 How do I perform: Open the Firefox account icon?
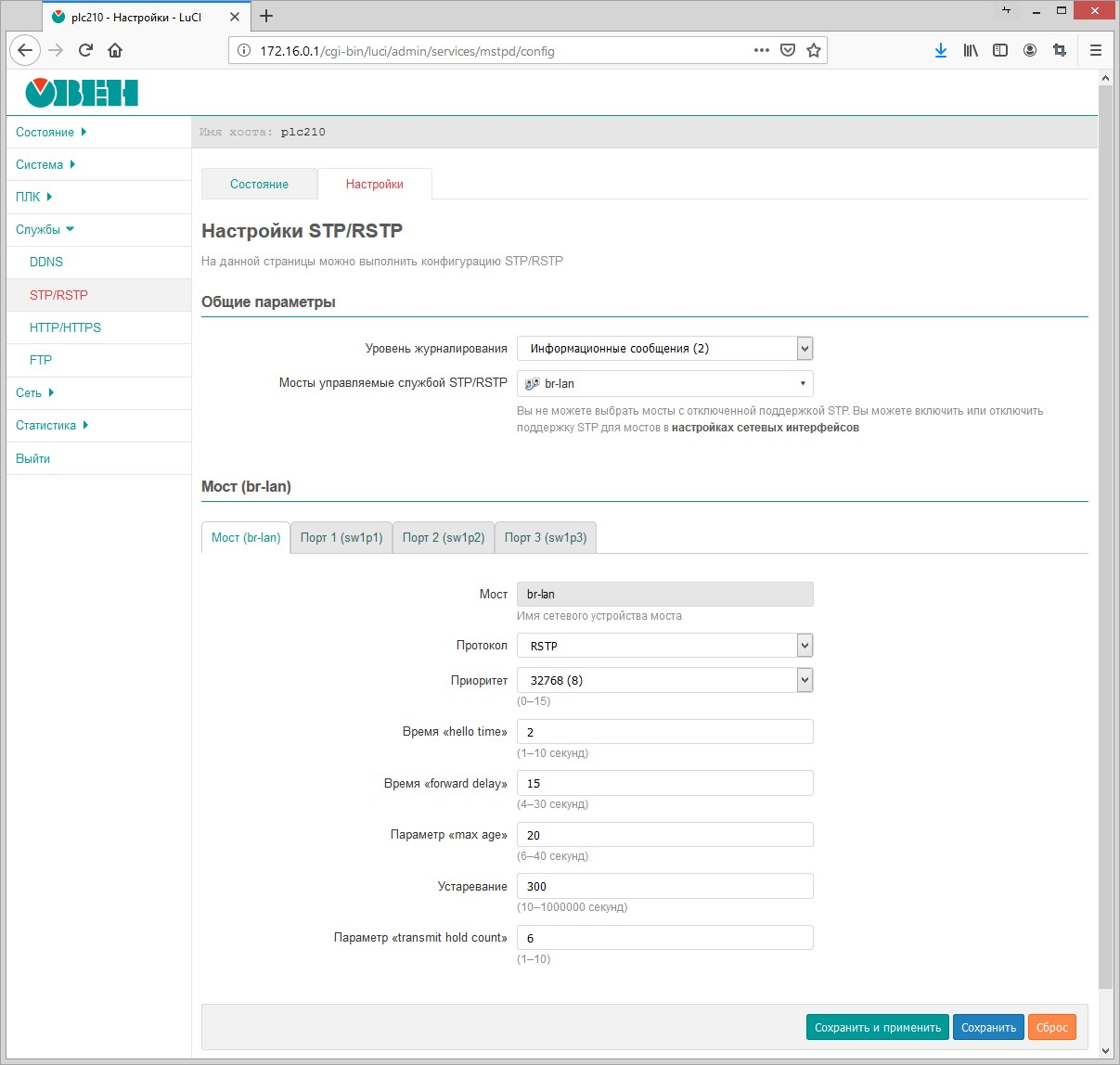1030,50
